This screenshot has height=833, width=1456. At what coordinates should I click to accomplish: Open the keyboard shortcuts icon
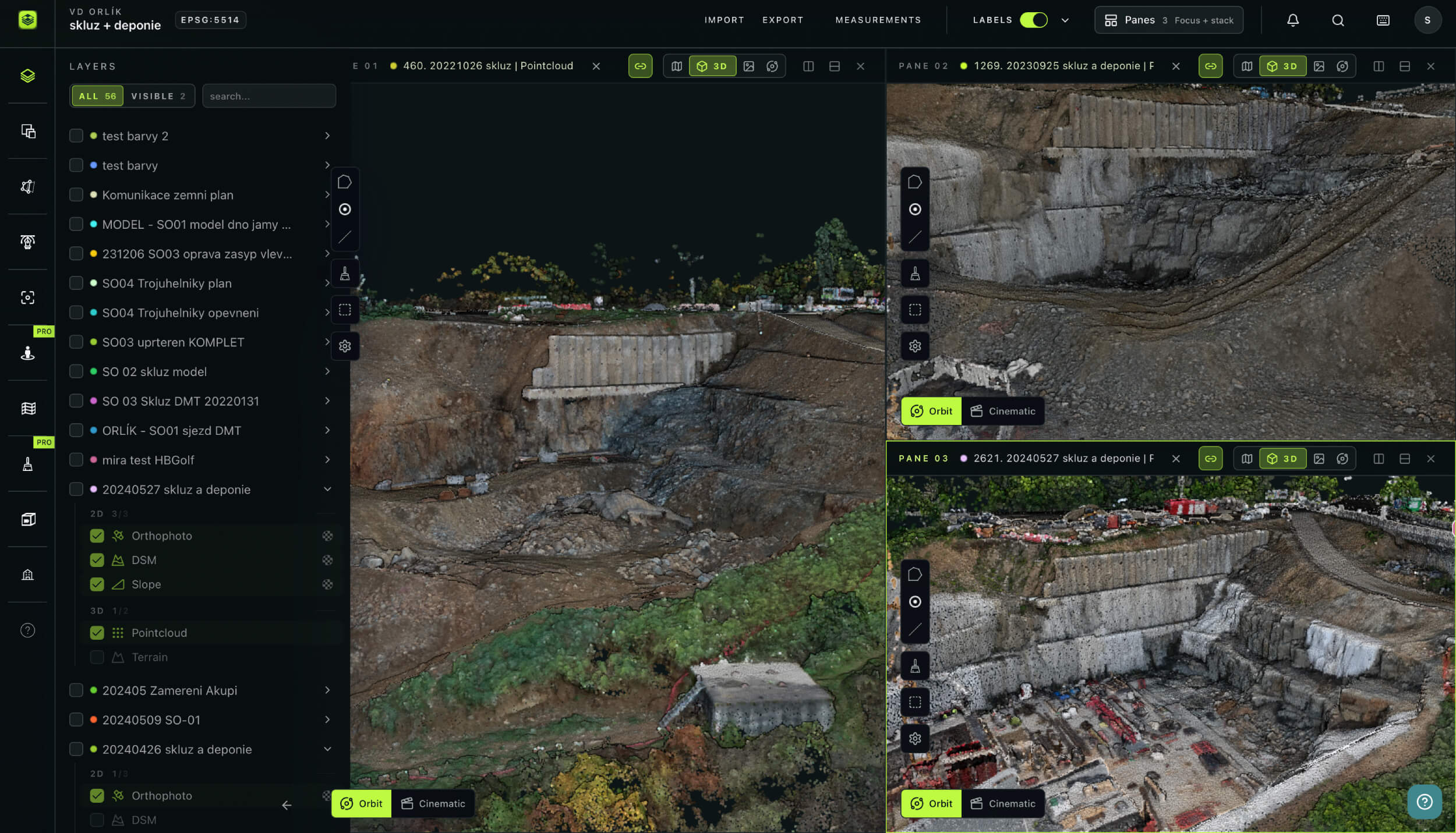coord(1383,20)
